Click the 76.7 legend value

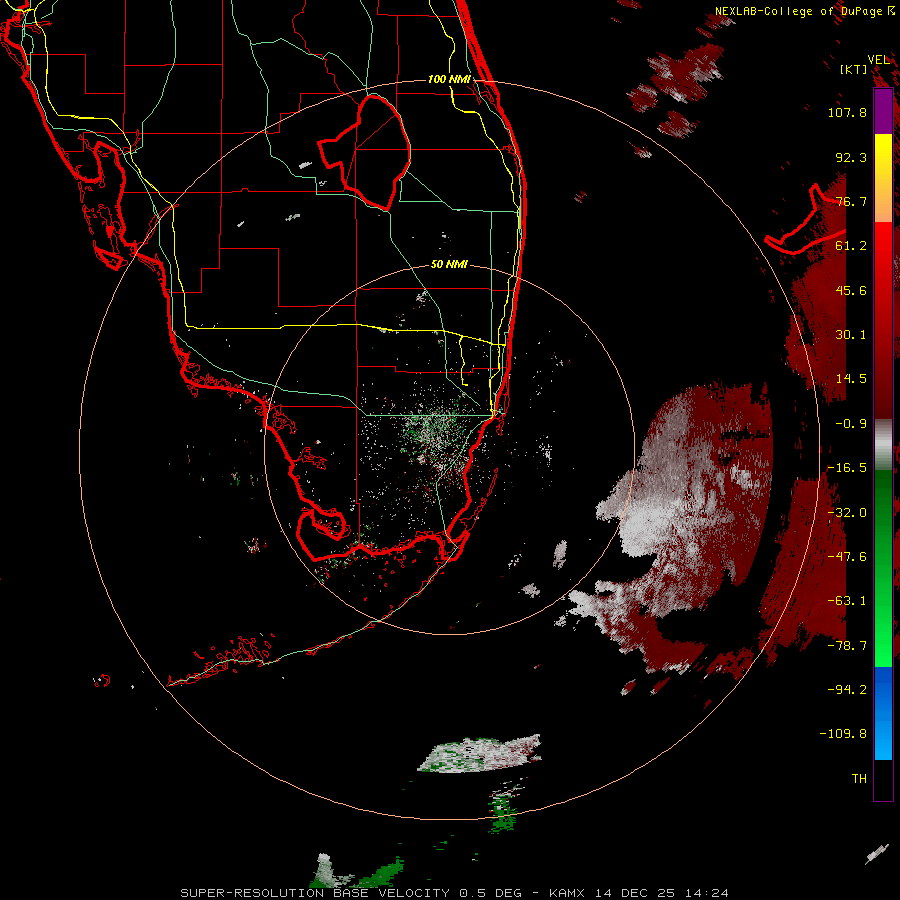[851, 201]
